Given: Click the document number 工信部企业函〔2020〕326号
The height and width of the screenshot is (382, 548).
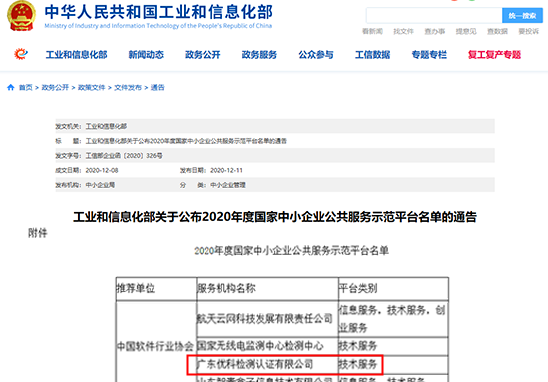Looking at the screenshot, I should [124, 156].
